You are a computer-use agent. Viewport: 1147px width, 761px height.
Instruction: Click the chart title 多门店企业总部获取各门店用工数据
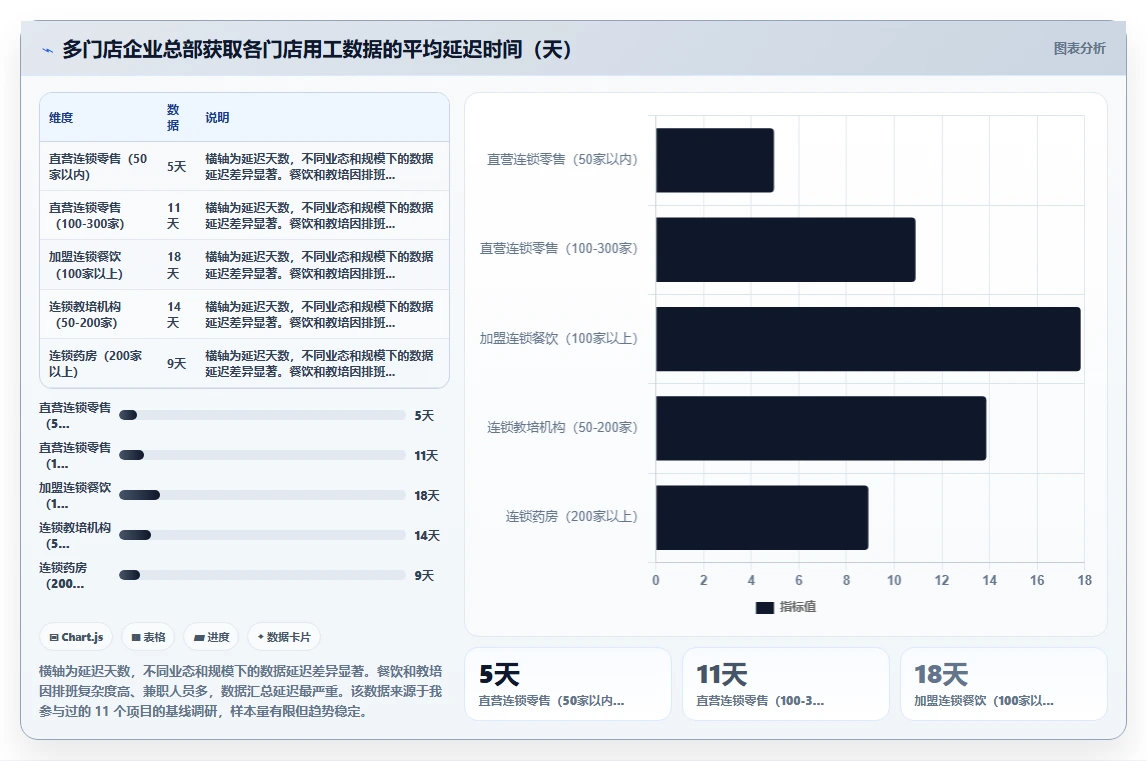pyautogui.click(x=317, y=50)
